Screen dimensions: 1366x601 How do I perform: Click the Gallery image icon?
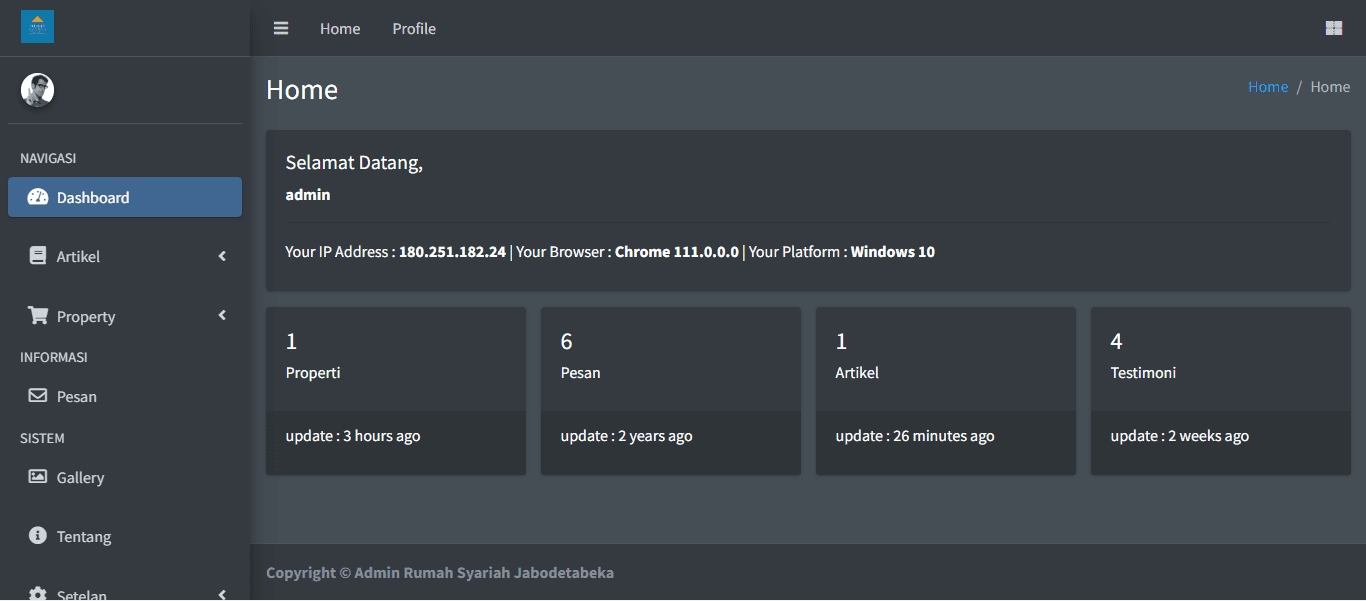click(38, 477)
